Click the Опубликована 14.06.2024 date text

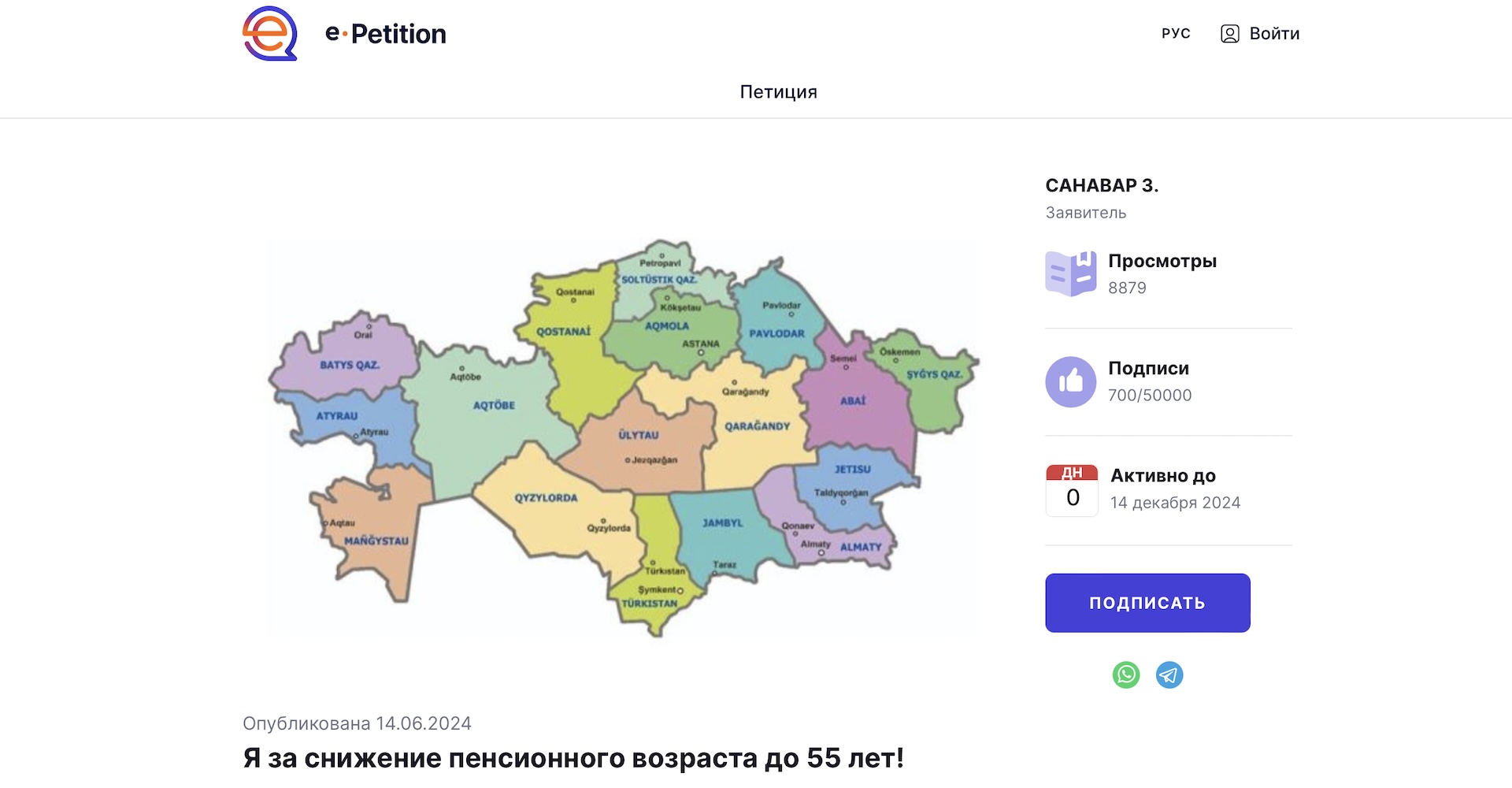(x=357, y=723)
